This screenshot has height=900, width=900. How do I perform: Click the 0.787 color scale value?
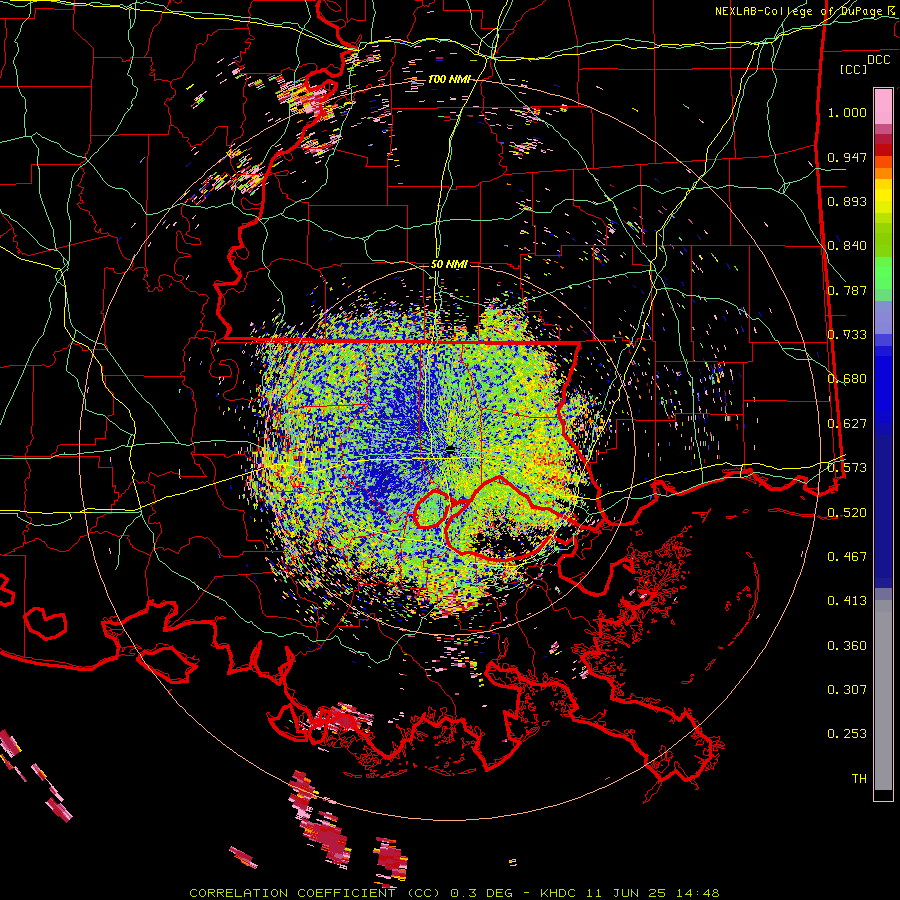click(x=847, y=290)
